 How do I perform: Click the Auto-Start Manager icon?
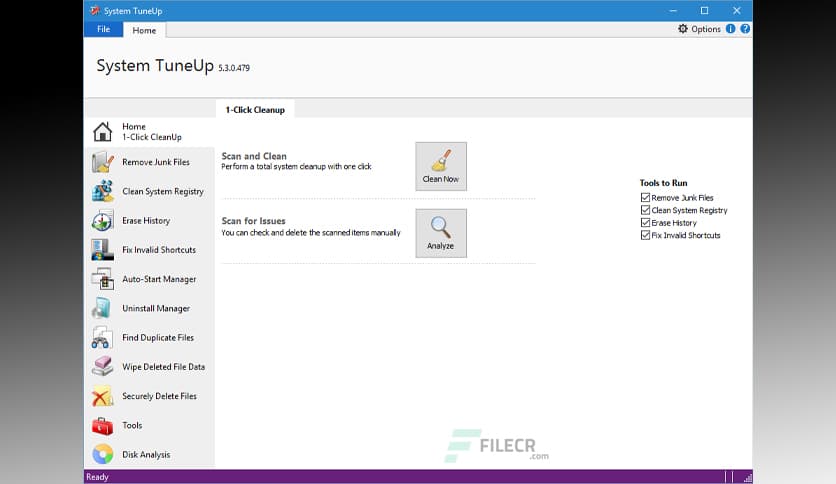pyautogui.click(x=102, y=279)
